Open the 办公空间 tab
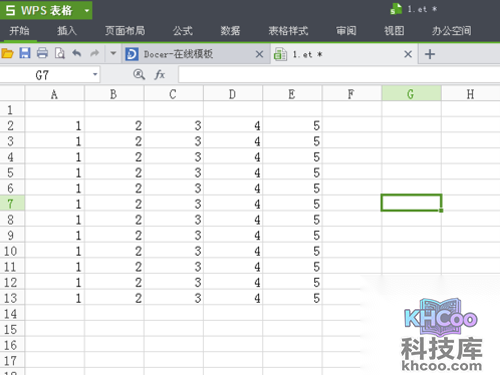 (x=452, y=31)
